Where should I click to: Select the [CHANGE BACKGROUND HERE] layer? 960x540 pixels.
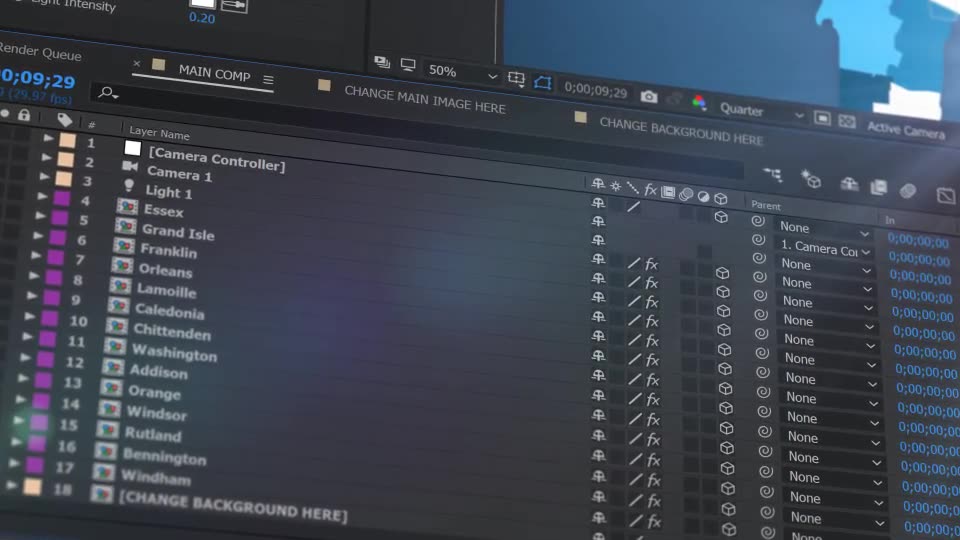coord(233,506)
